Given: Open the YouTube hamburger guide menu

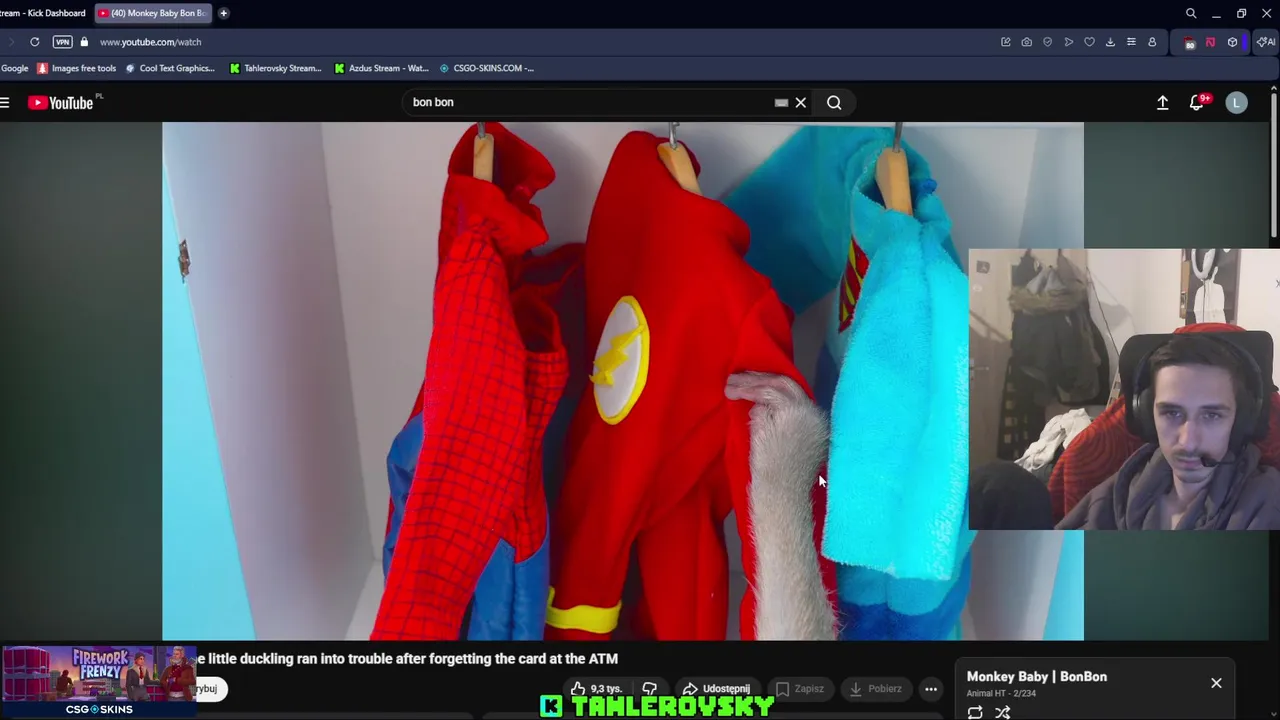Looking at the screenshot, I should coord(5,102).
